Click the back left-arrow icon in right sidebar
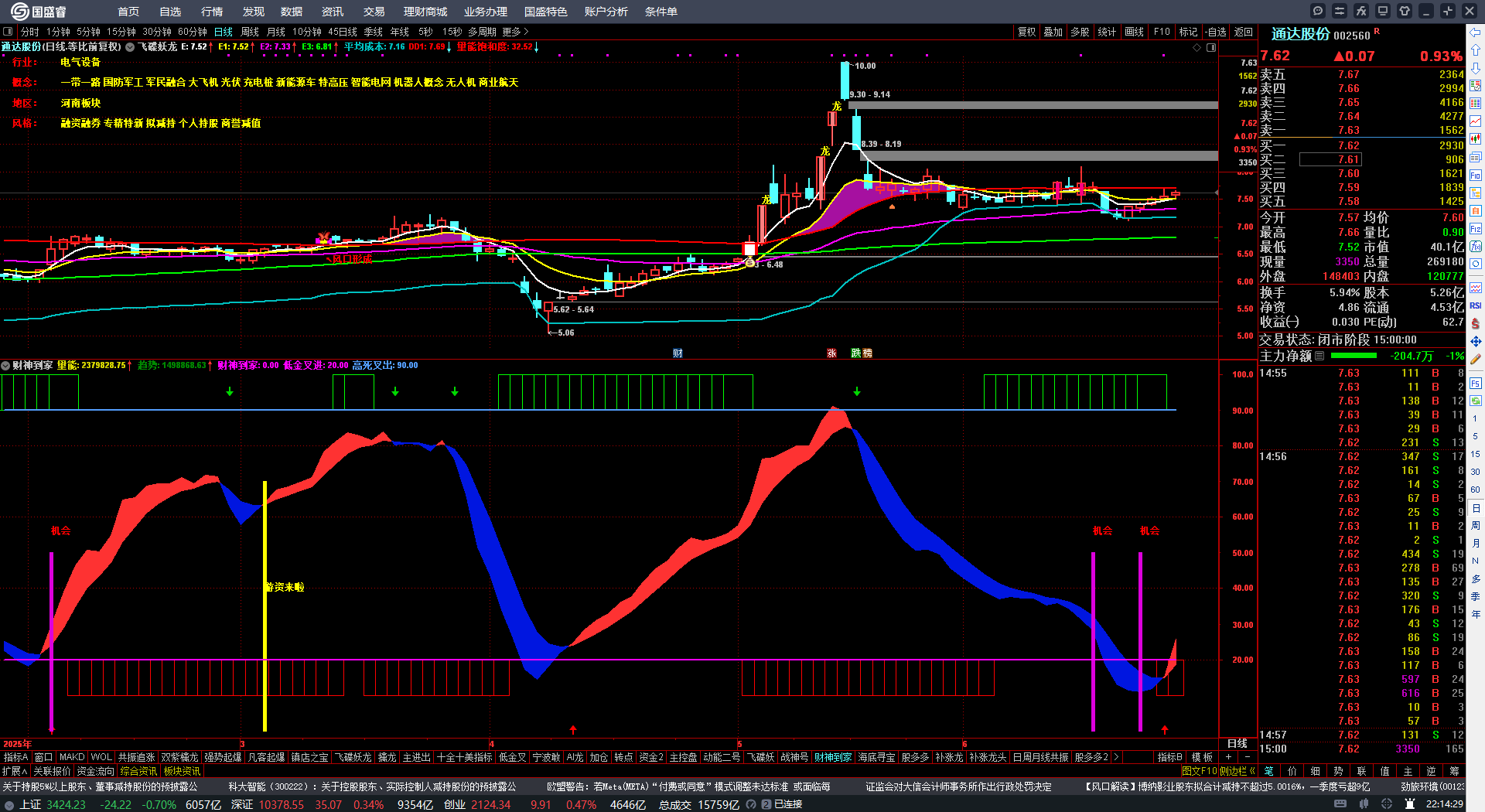Image resolution: width=1485 pixels, height=812 pixels. point(1476,32)
